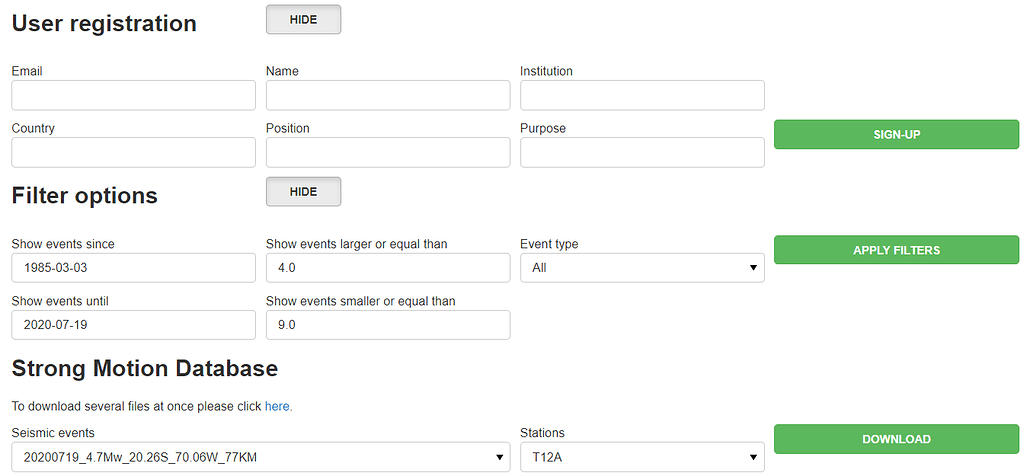1024x476 pixels.
Task: Open the Event type dropdown
Action: click(x=642, y=268)
